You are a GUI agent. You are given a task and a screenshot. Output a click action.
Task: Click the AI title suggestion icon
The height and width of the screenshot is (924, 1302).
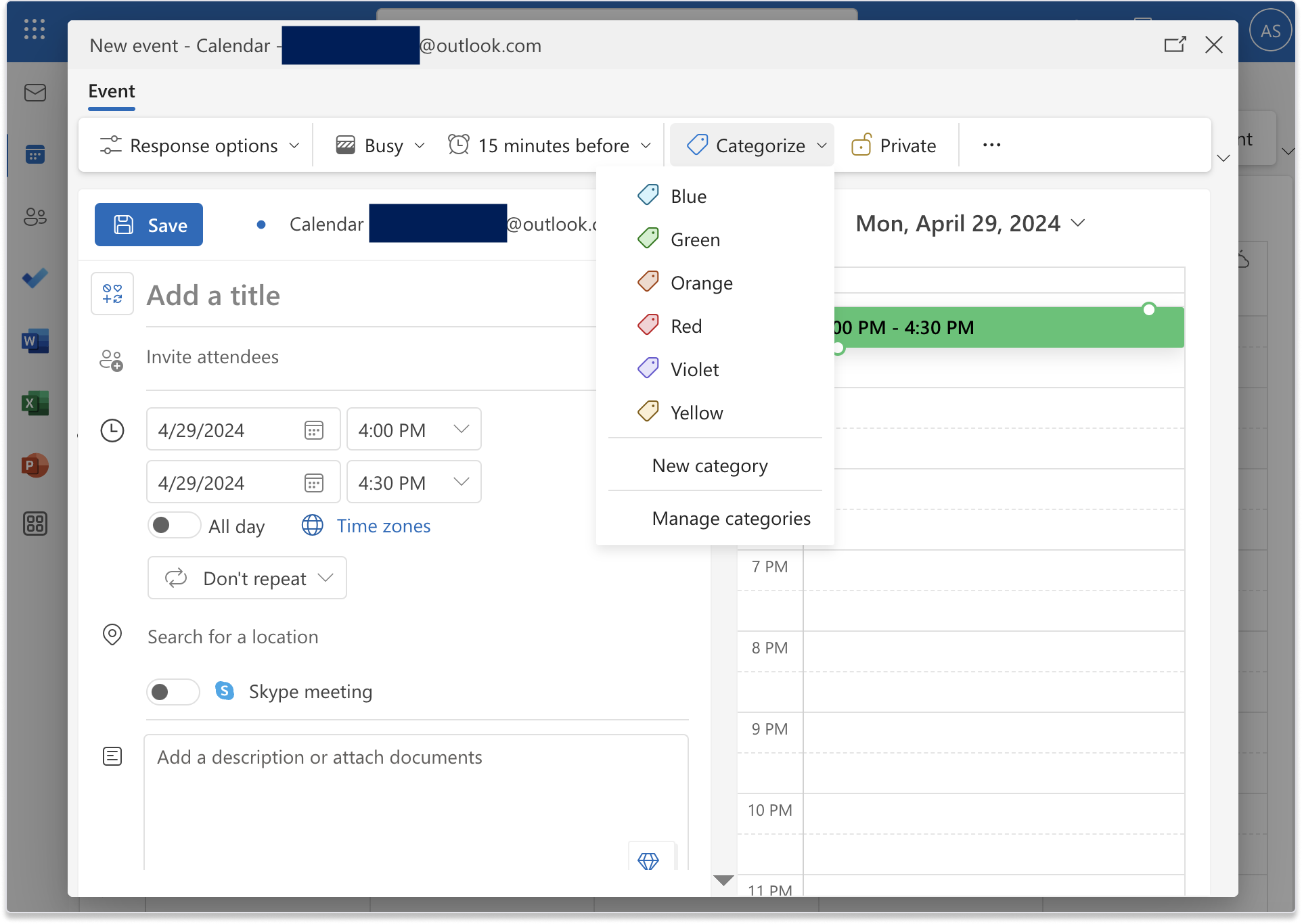112,294
